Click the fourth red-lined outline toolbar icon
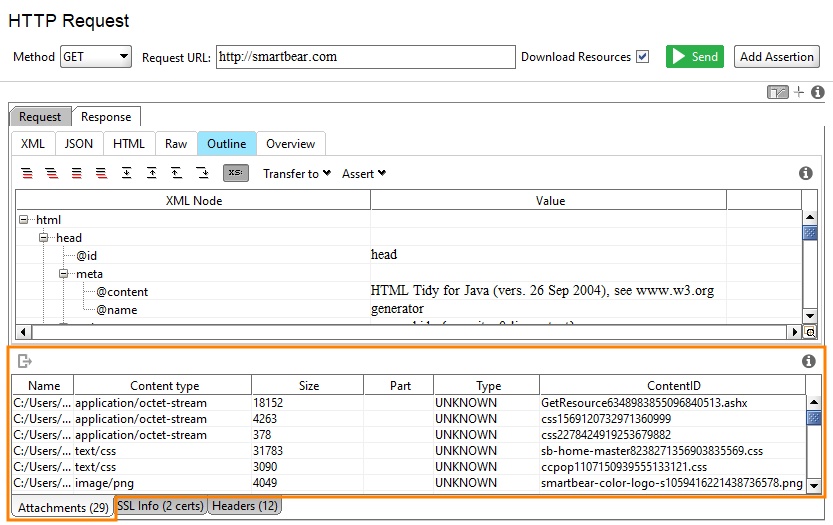833x525 pixels. (101, 173)
